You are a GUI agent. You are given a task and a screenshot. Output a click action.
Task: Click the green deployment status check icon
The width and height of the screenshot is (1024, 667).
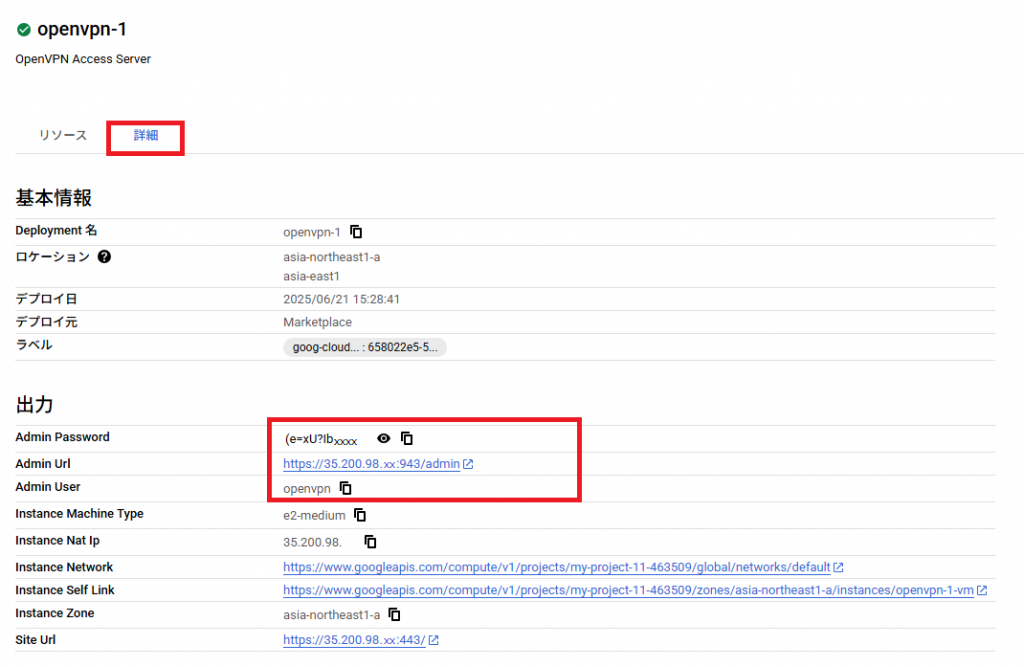(24, 29)
